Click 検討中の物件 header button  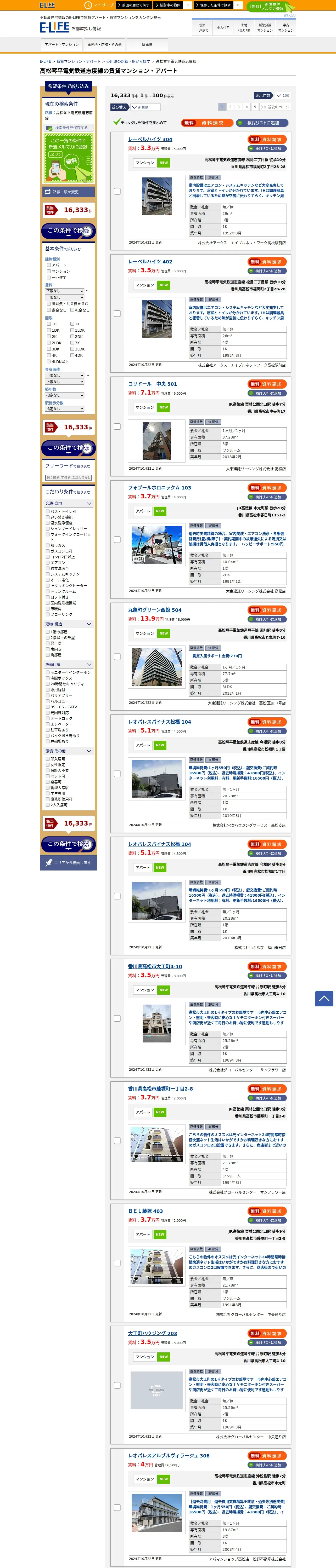tap(168, 5)
